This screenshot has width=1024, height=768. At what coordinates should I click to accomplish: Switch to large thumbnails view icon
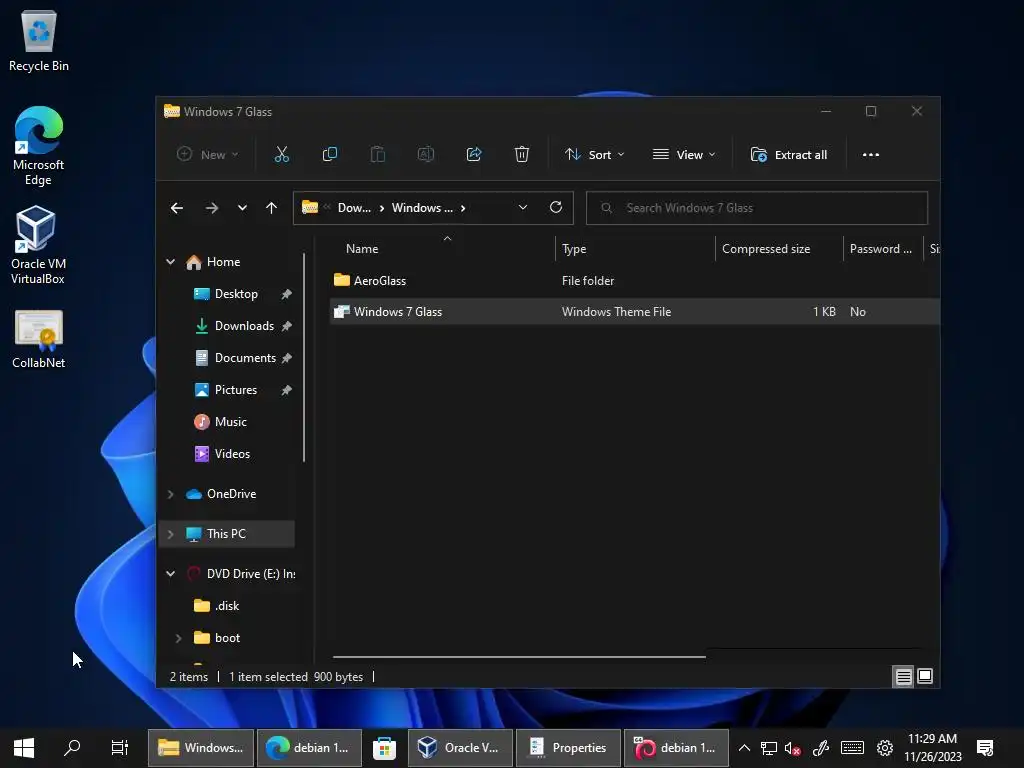(x=925, y=677)
